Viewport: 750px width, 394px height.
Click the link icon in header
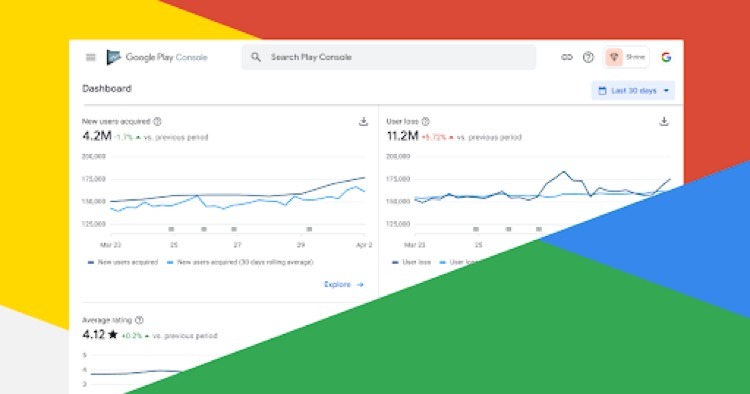tap(567, 57)
